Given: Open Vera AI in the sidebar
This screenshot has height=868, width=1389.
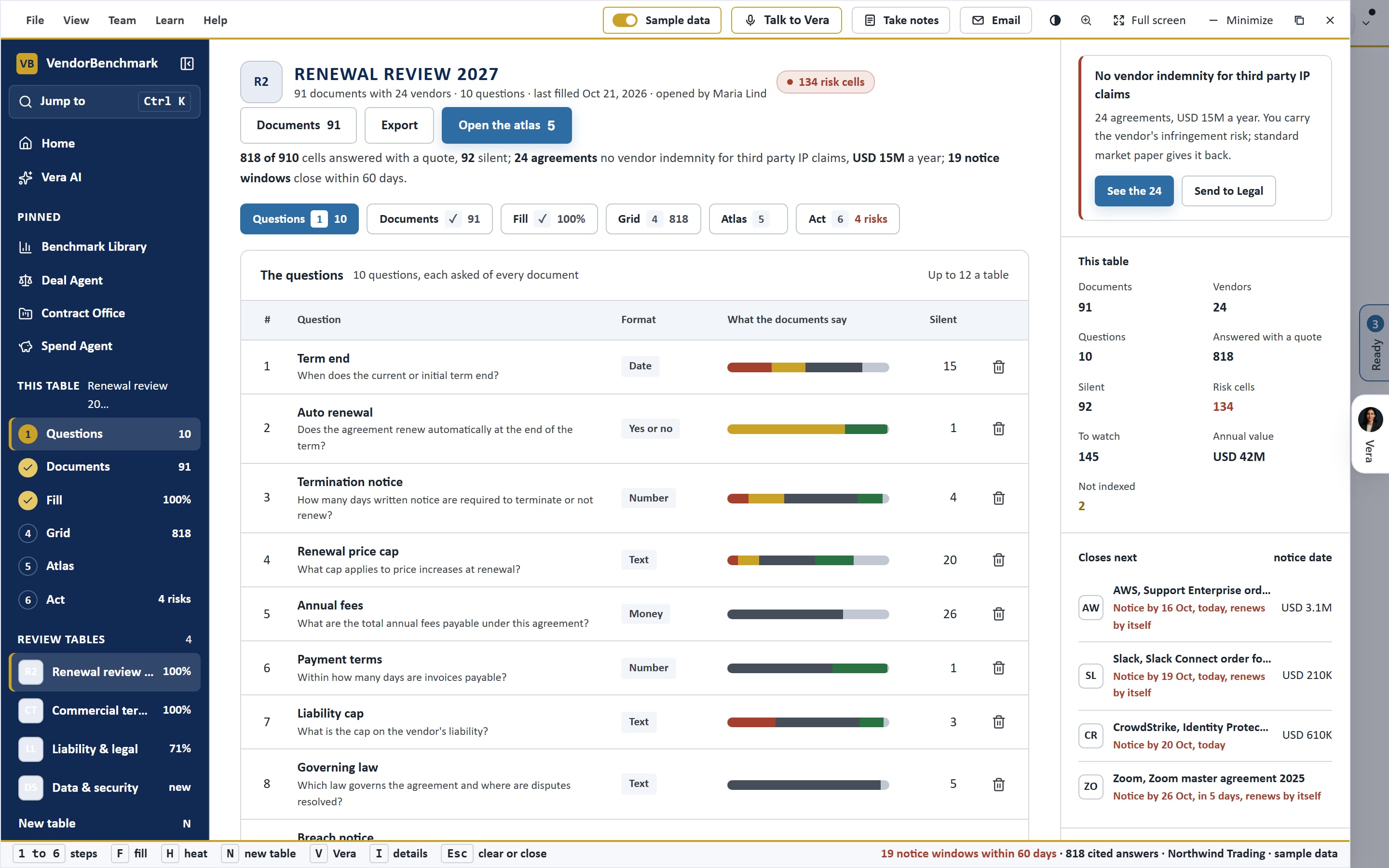Looking at the screenshot, I should 105,177.
